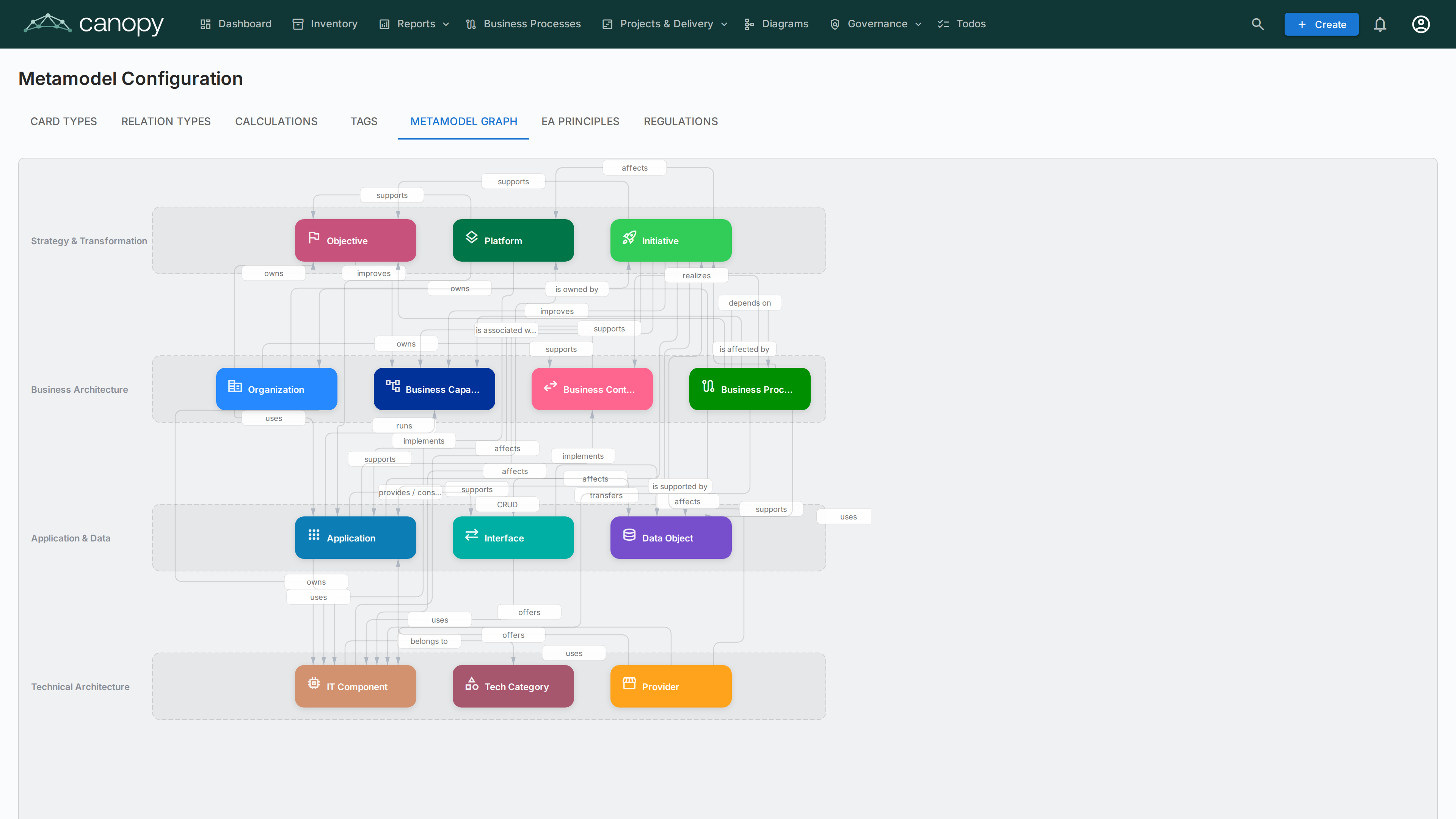Open the Todos page

point(962,24)
